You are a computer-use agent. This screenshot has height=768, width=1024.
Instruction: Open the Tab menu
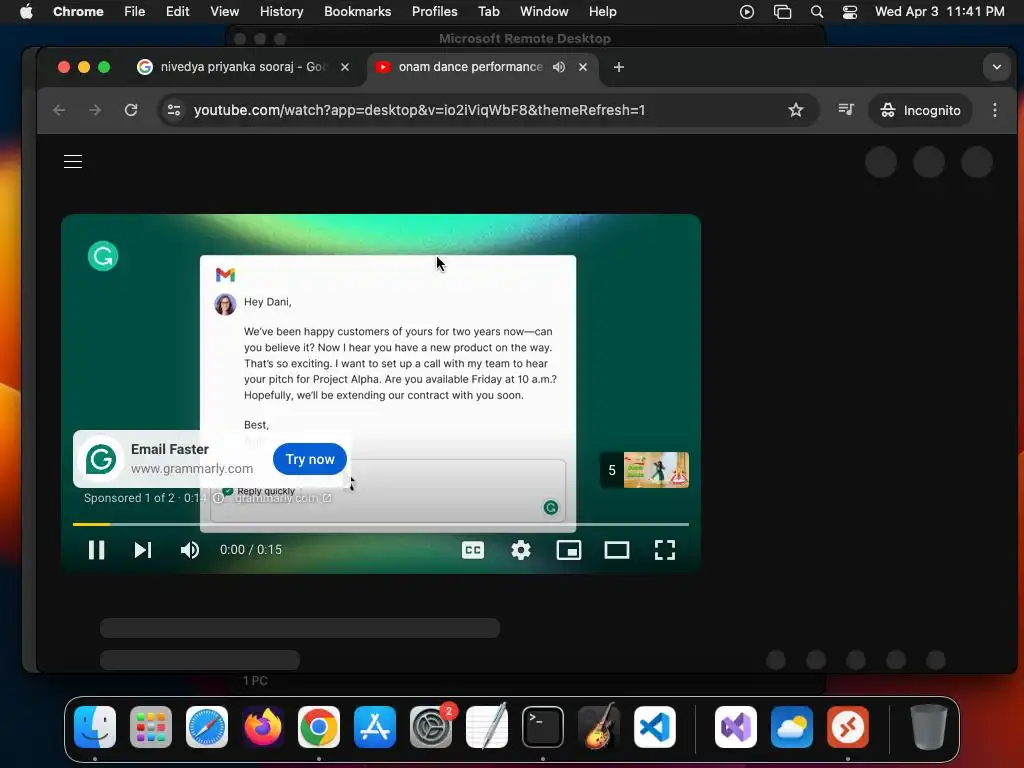(488, 11)
